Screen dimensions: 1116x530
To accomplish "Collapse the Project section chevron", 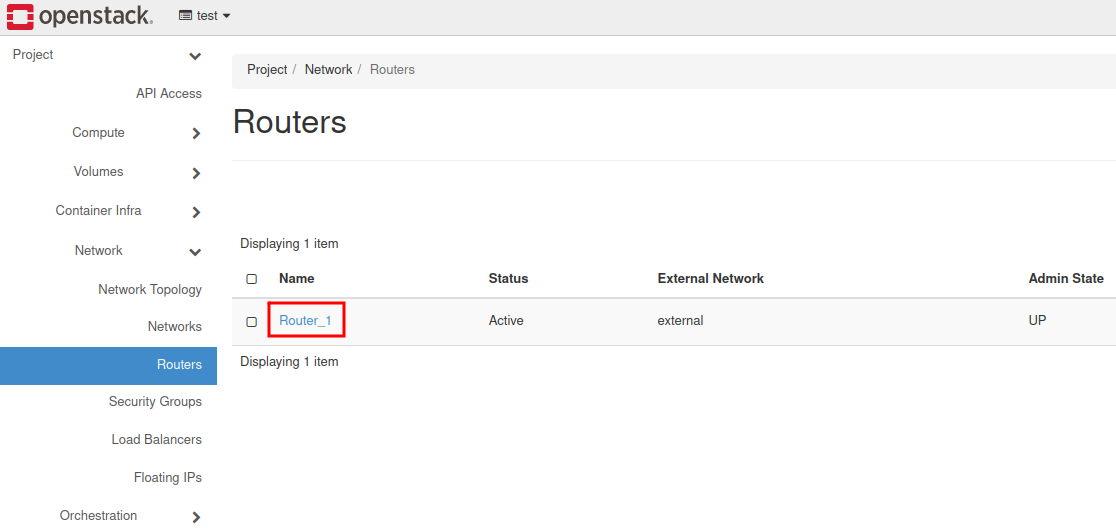I will click(x=196, y=56).
